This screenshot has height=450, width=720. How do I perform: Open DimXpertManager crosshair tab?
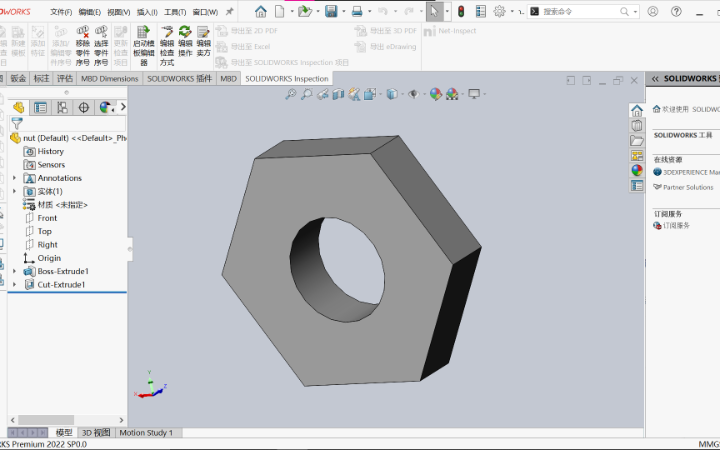[x=84, y=107]
